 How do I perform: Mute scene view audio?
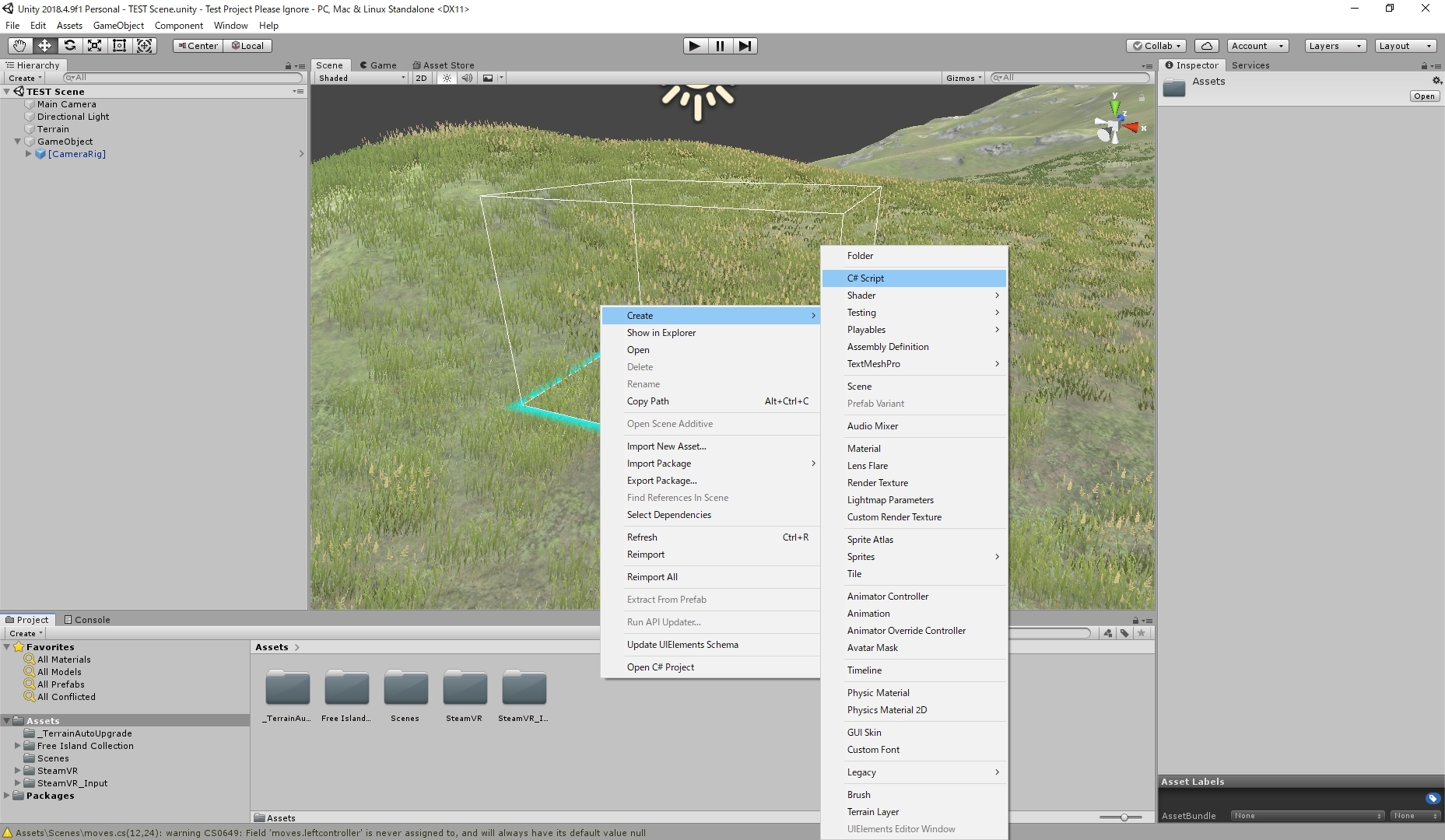467,78
